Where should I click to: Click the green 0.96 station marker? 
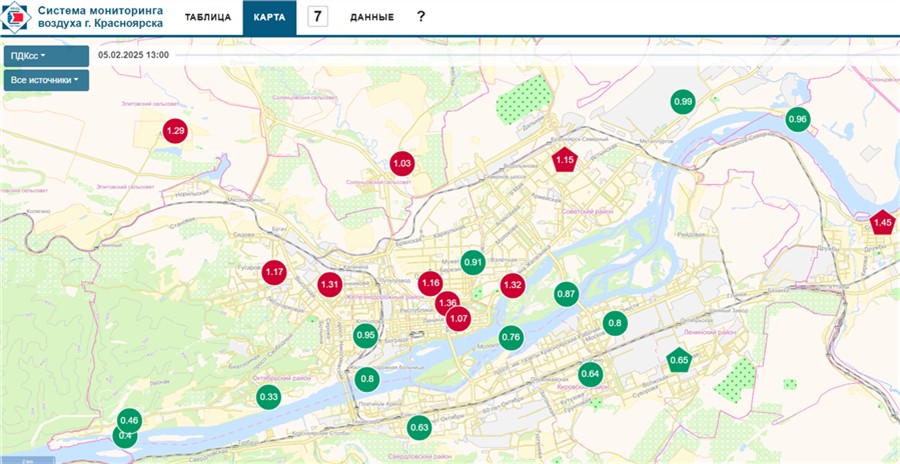click(797, 120)
